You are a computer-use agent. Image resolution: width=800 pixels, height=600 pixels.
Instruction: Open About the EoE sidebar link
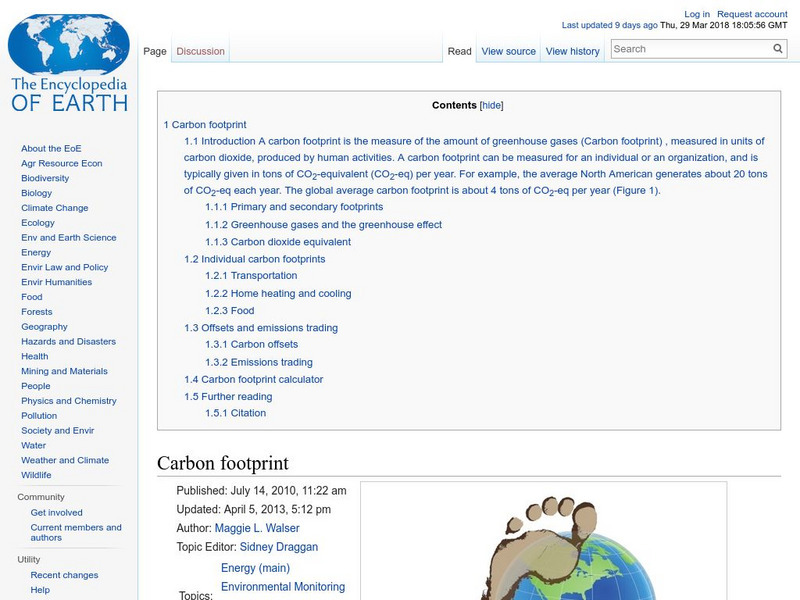pos(51,148)
